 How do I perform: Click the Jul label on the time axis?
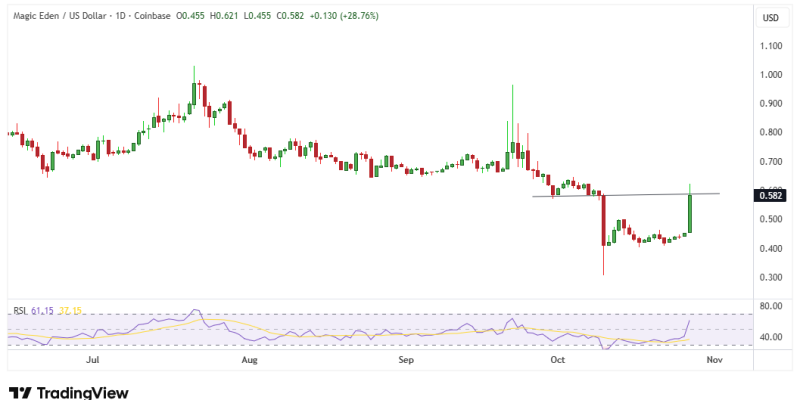(93, 357)
